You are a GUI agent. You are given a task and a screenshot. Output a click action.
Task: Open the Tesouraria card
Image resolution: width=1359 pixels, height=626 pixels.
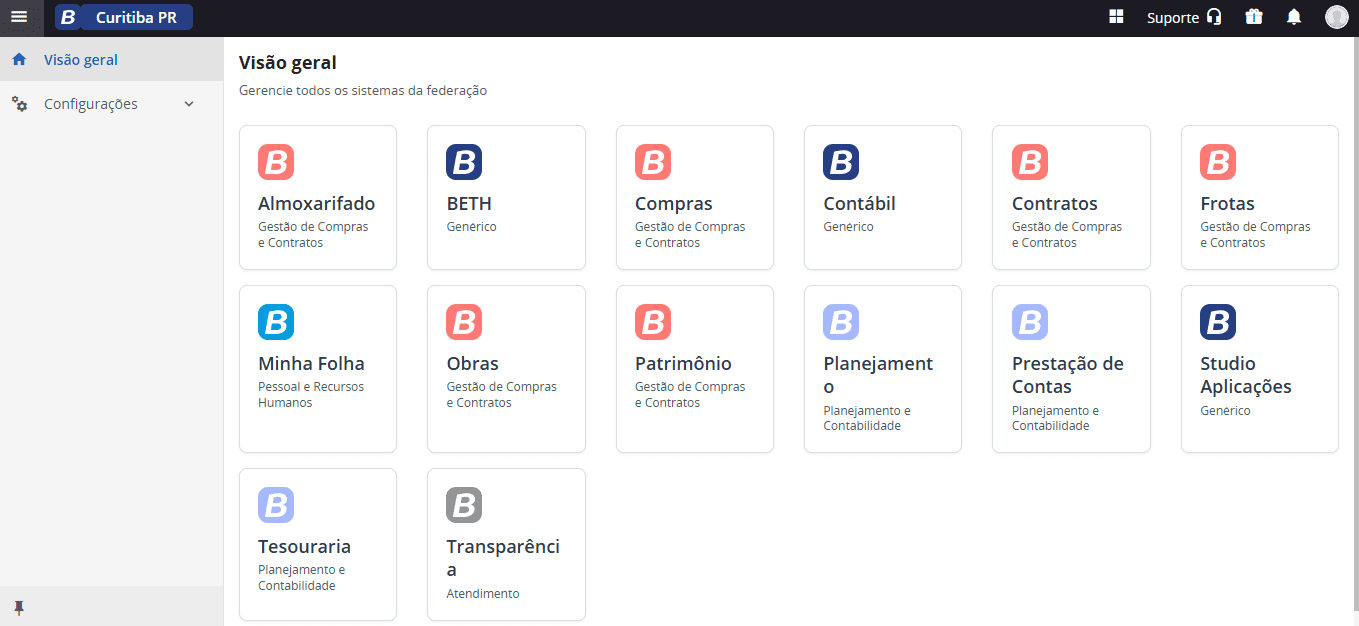click(318, 544)
